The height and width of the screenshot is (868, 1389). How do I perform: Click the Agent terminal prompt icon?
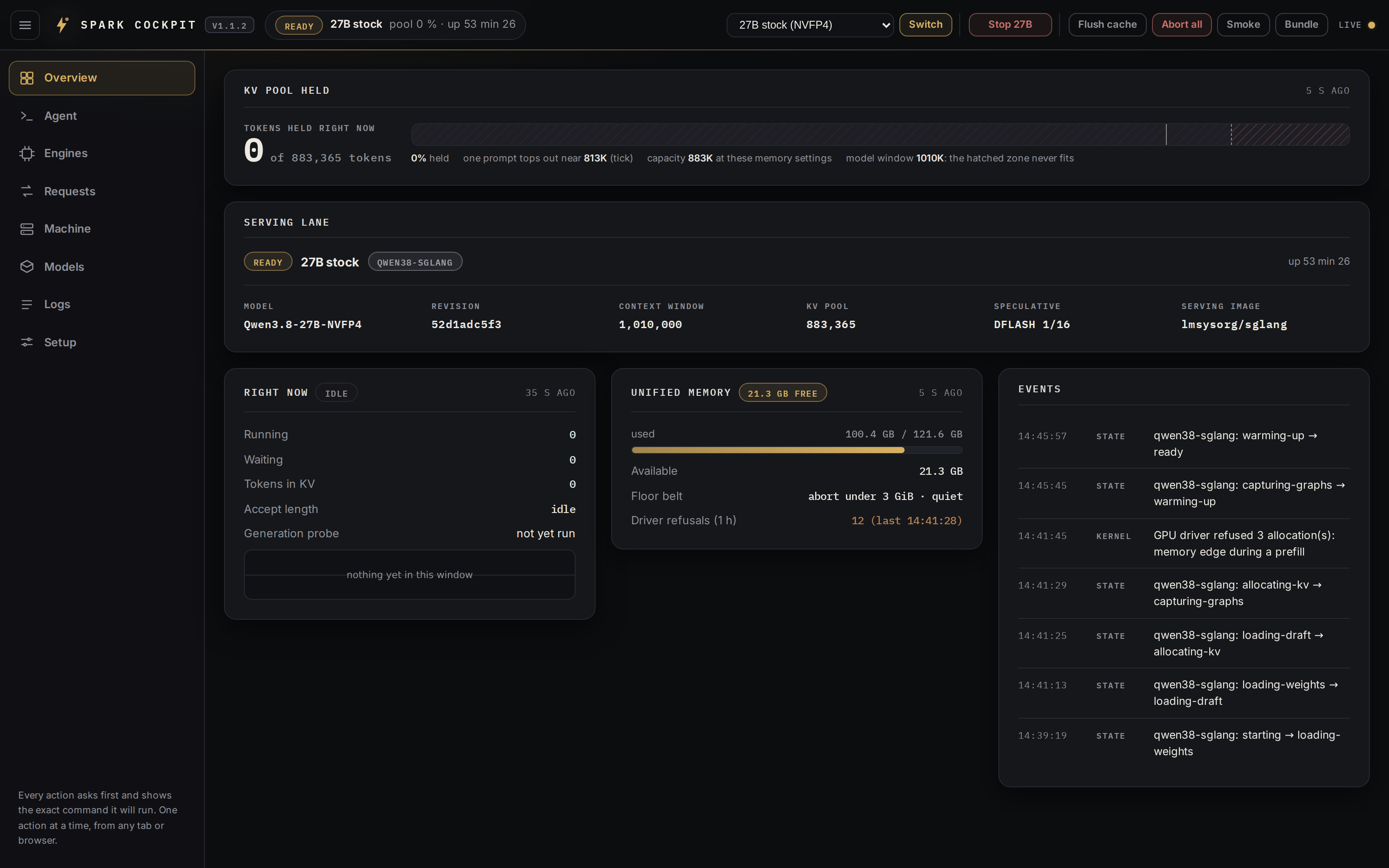click(27, 115)
